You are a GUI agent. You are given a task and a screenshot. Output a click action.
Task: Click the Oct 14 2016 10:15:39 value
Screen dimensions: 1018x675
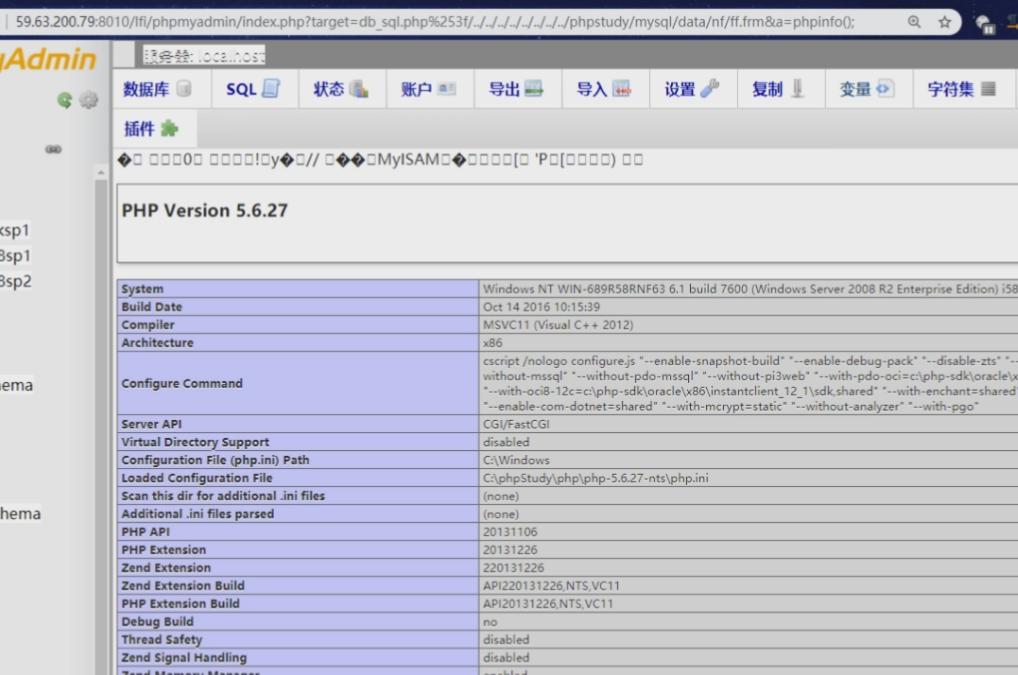pos(541,307)
